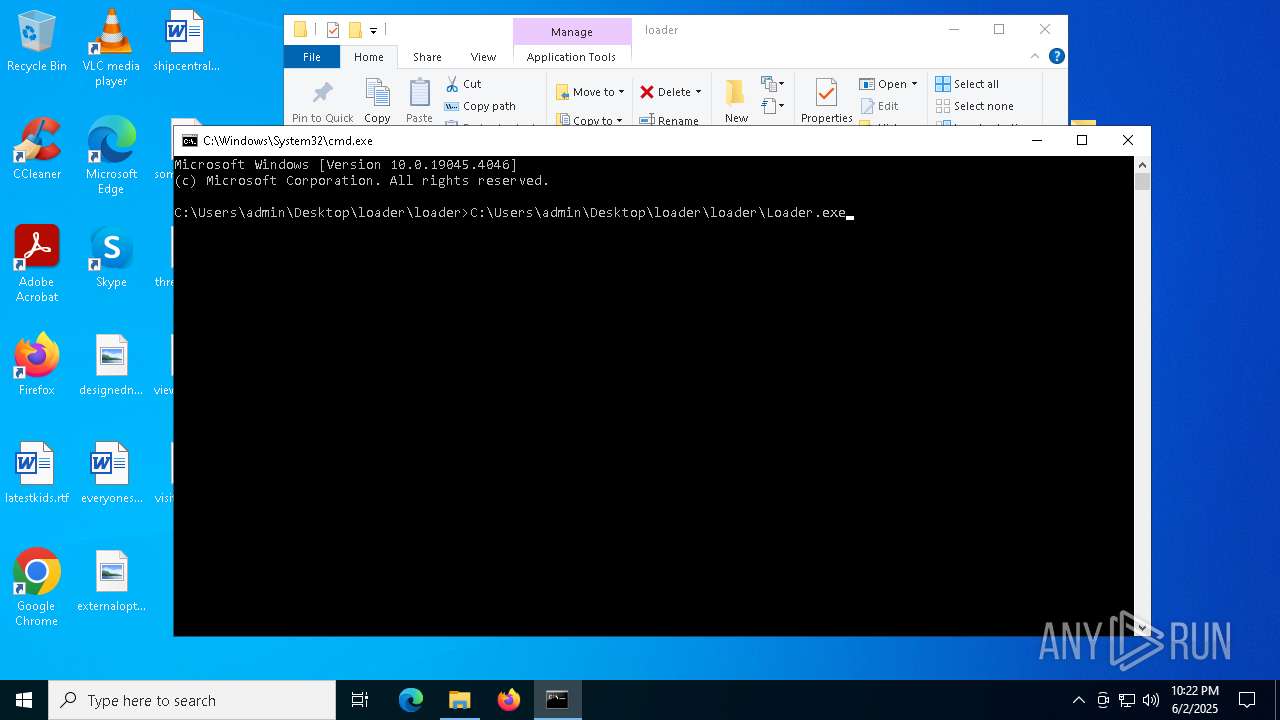Click the taskbar search box

(192, 700)
